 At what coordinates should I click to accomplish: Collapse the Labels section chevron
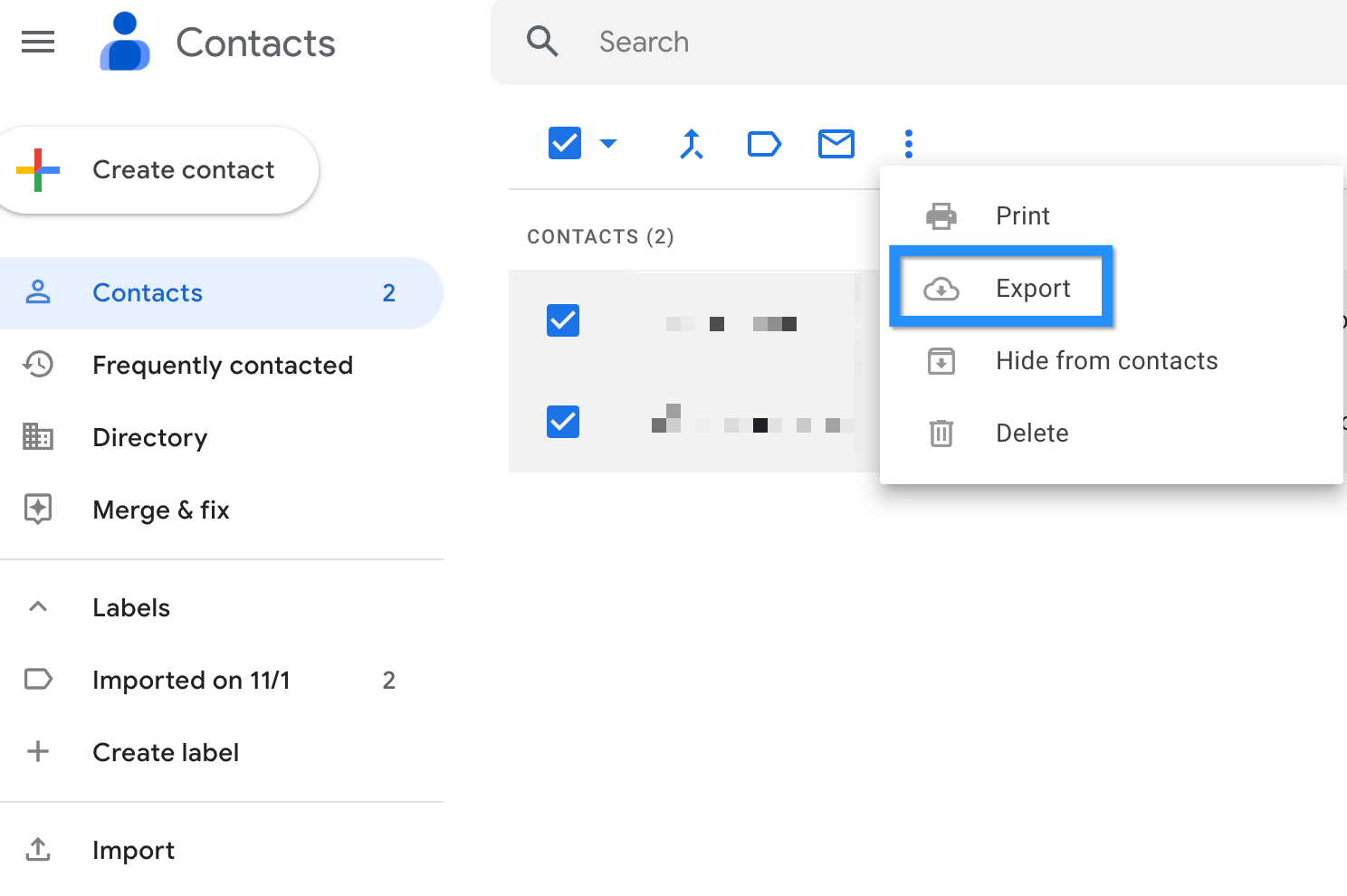point(38,606)
